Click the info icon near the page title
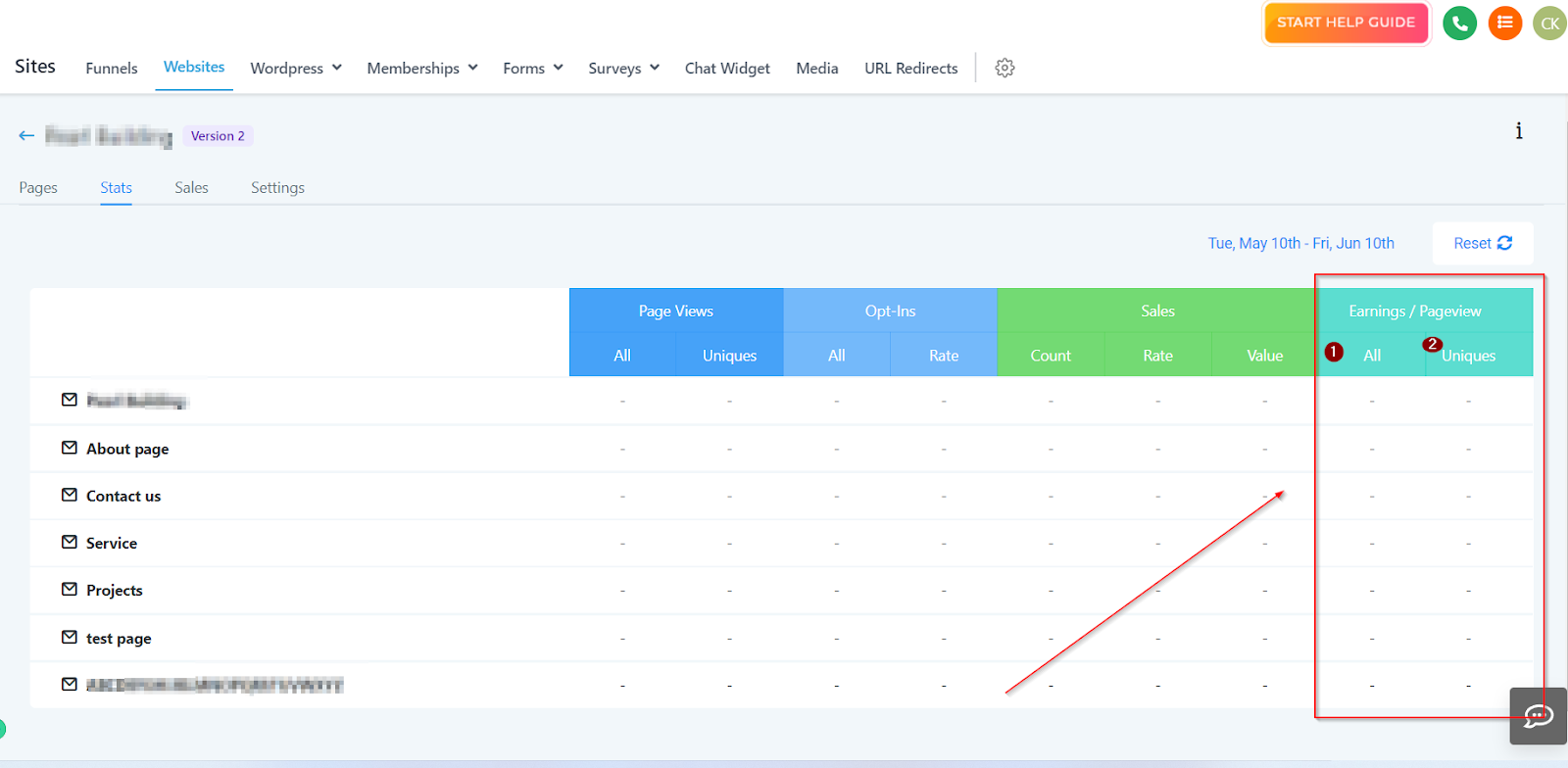This screenshot has height=768, width=1568. coord(1519,131)
